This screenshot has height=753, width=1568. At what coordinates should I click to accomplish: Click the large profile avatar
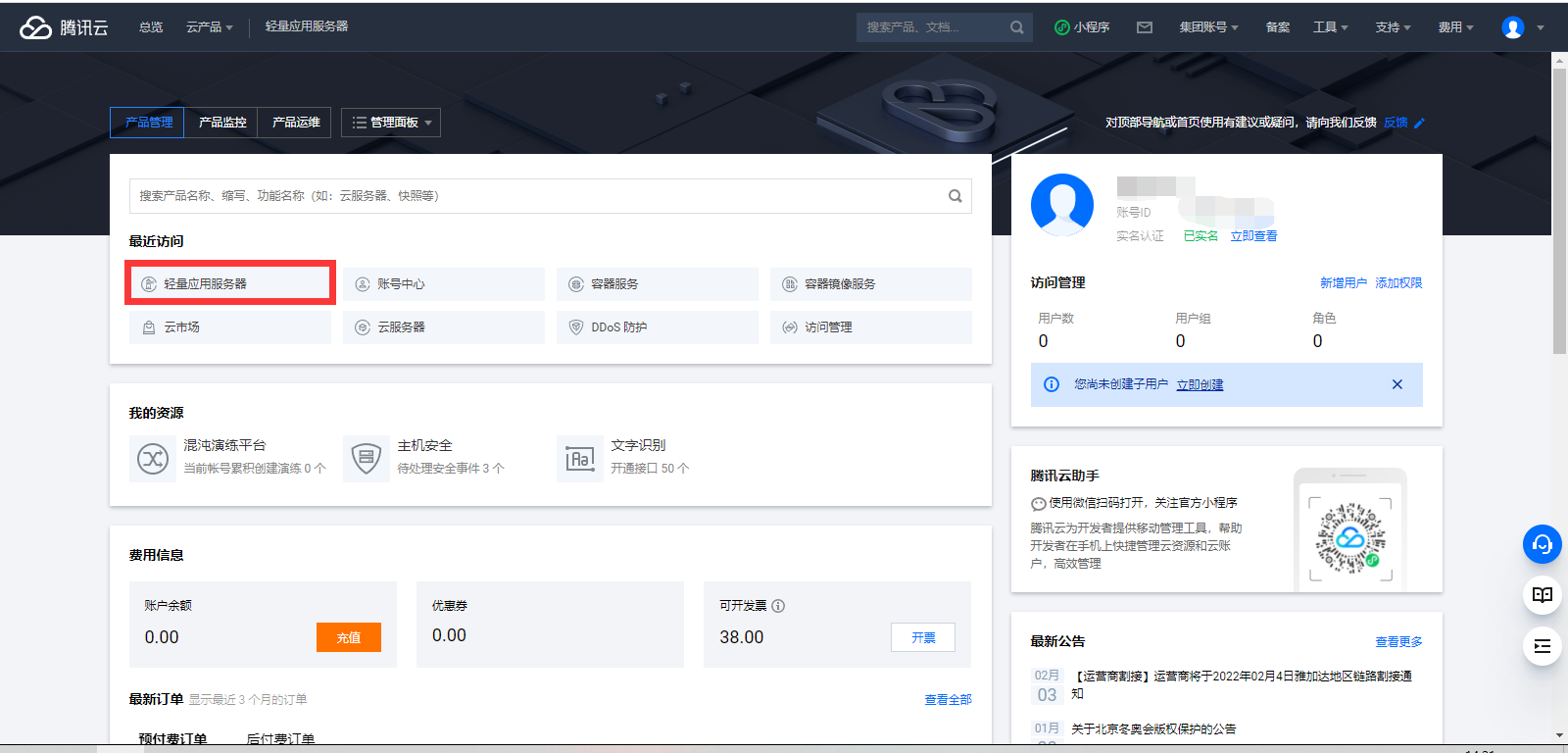[x=1062, y=205]
